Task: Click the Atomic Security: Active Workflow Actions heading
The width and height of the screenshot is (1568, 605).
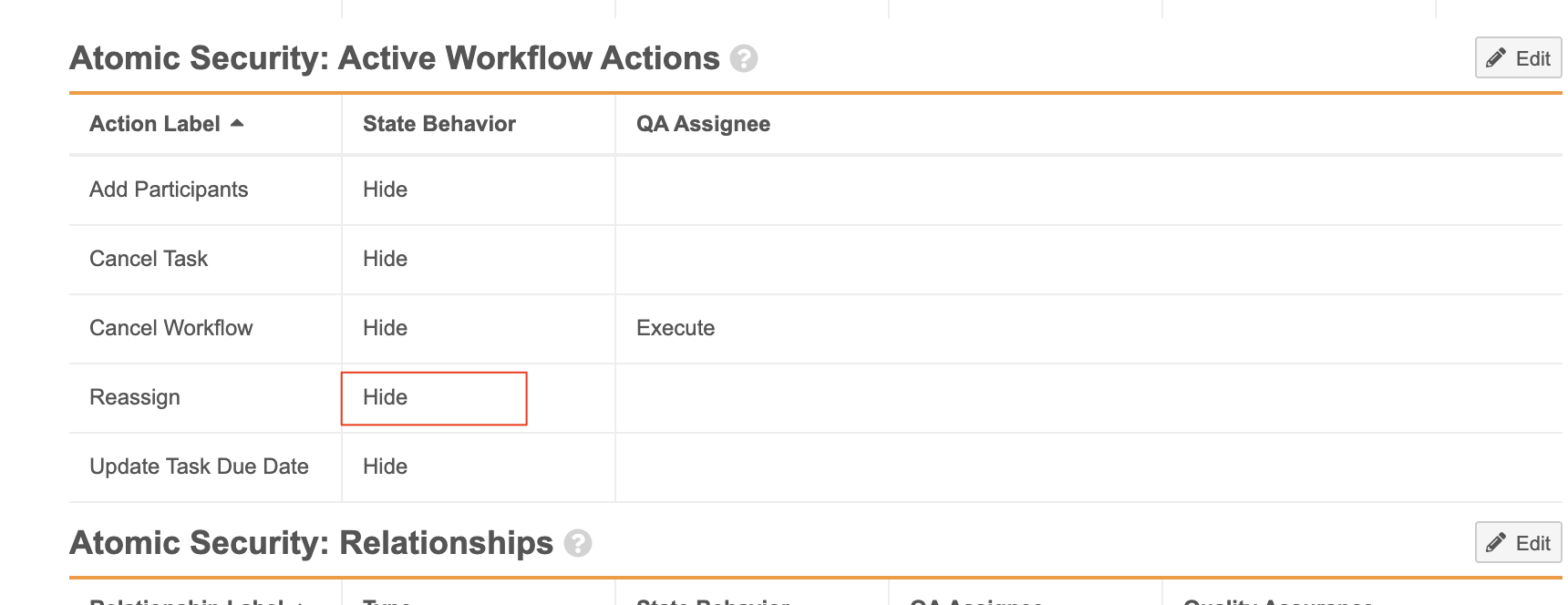Action: pos(394,58)
